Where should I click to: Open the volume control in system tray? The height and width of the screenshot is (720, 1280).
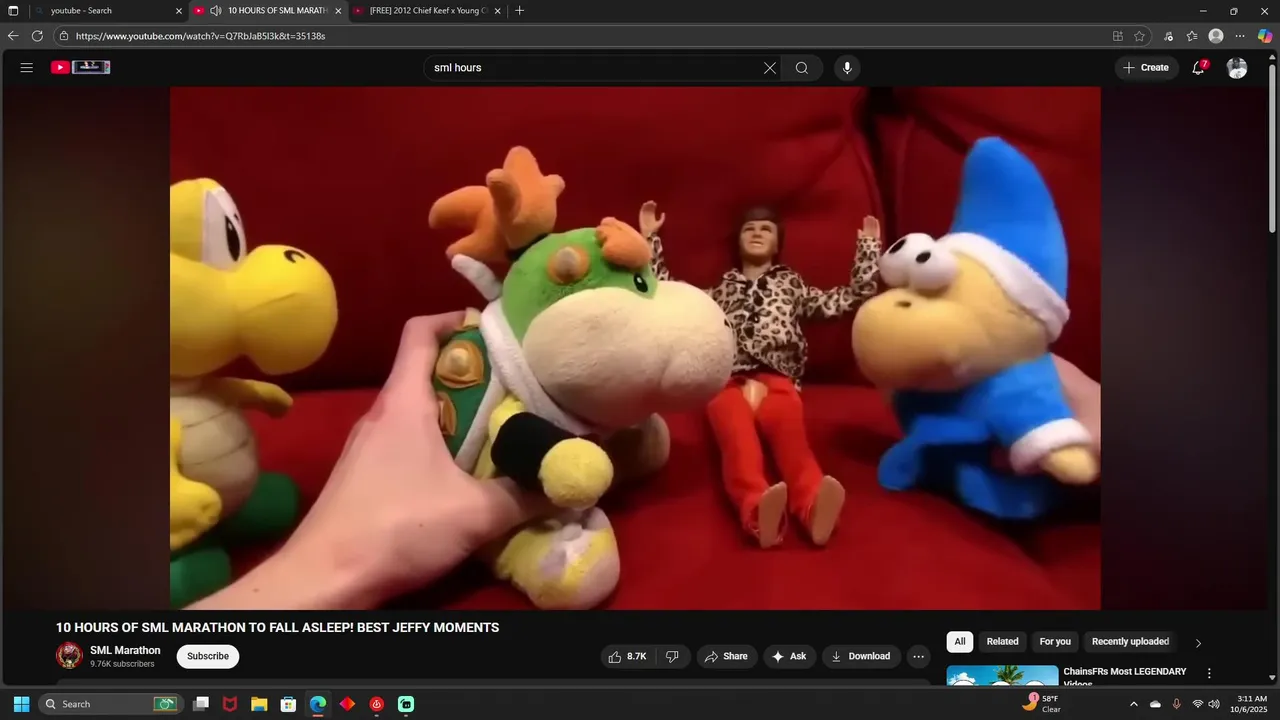tap(1214, 704)
